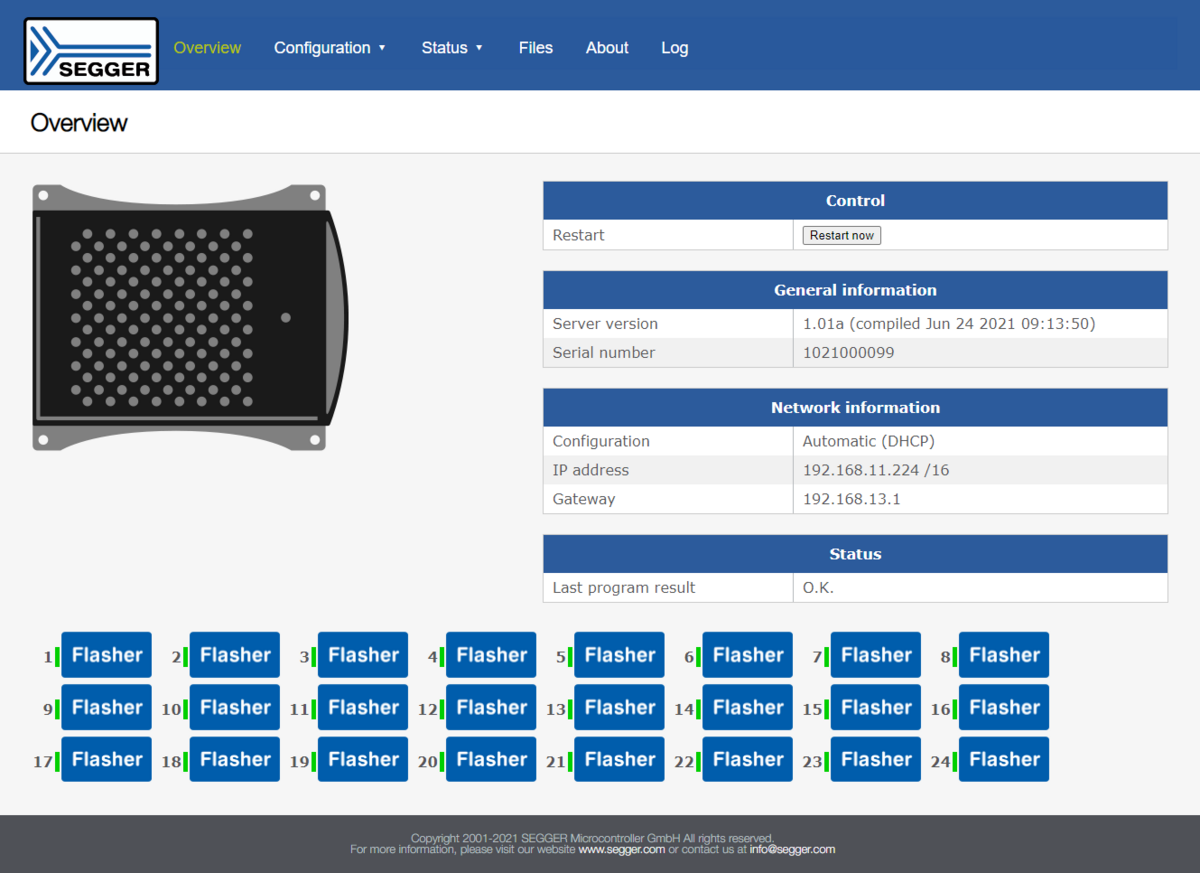Go to the Overview tab
This screenshot has width=1200, height=873.
click(x=207, y=48)
